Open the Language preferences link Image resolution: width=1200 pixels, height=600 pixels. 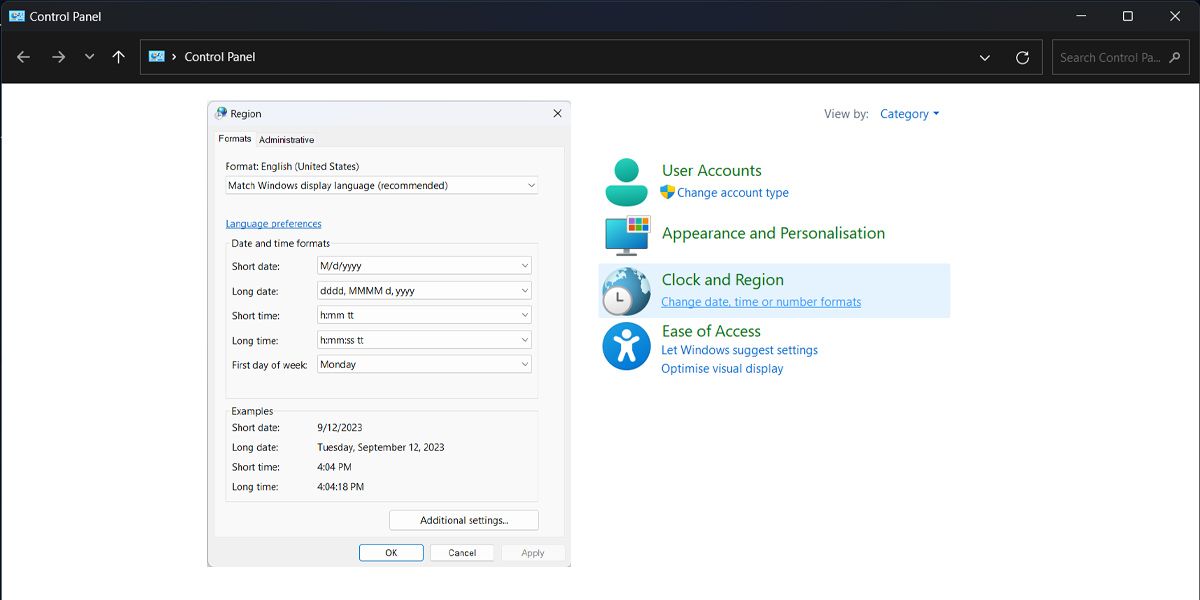(273, 224)
